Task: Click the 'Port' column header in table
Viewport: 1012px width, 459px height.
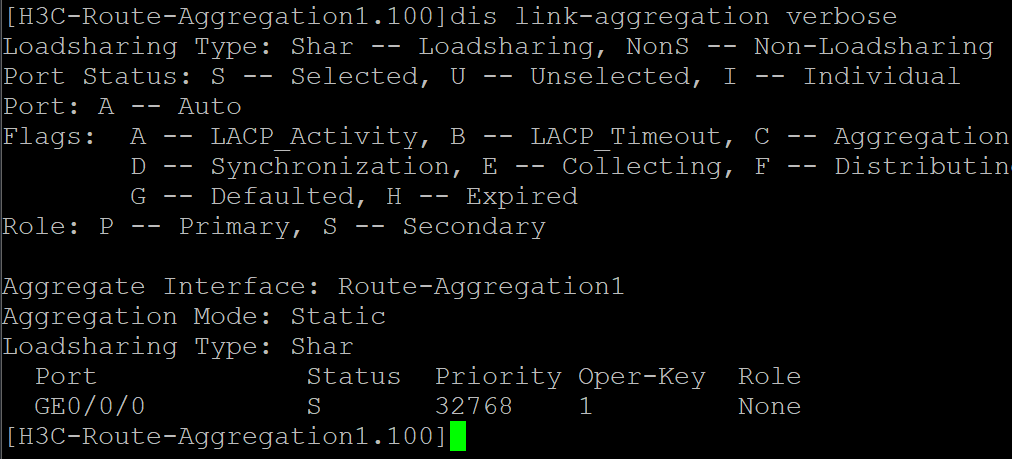Action: (x=66, y=377)
